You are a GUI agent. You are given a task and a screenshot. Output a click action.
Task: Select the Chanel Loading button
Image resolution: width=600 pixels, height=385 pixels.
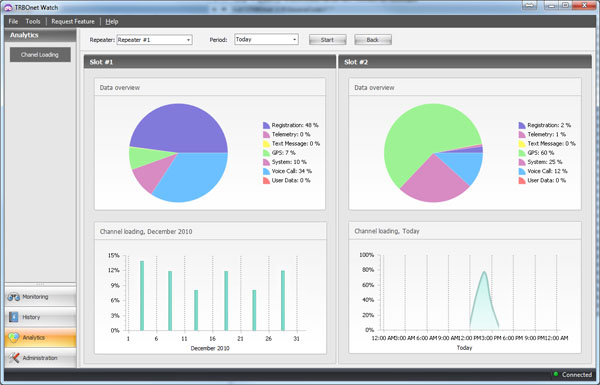pyautogui.click(x=40, y=54)
